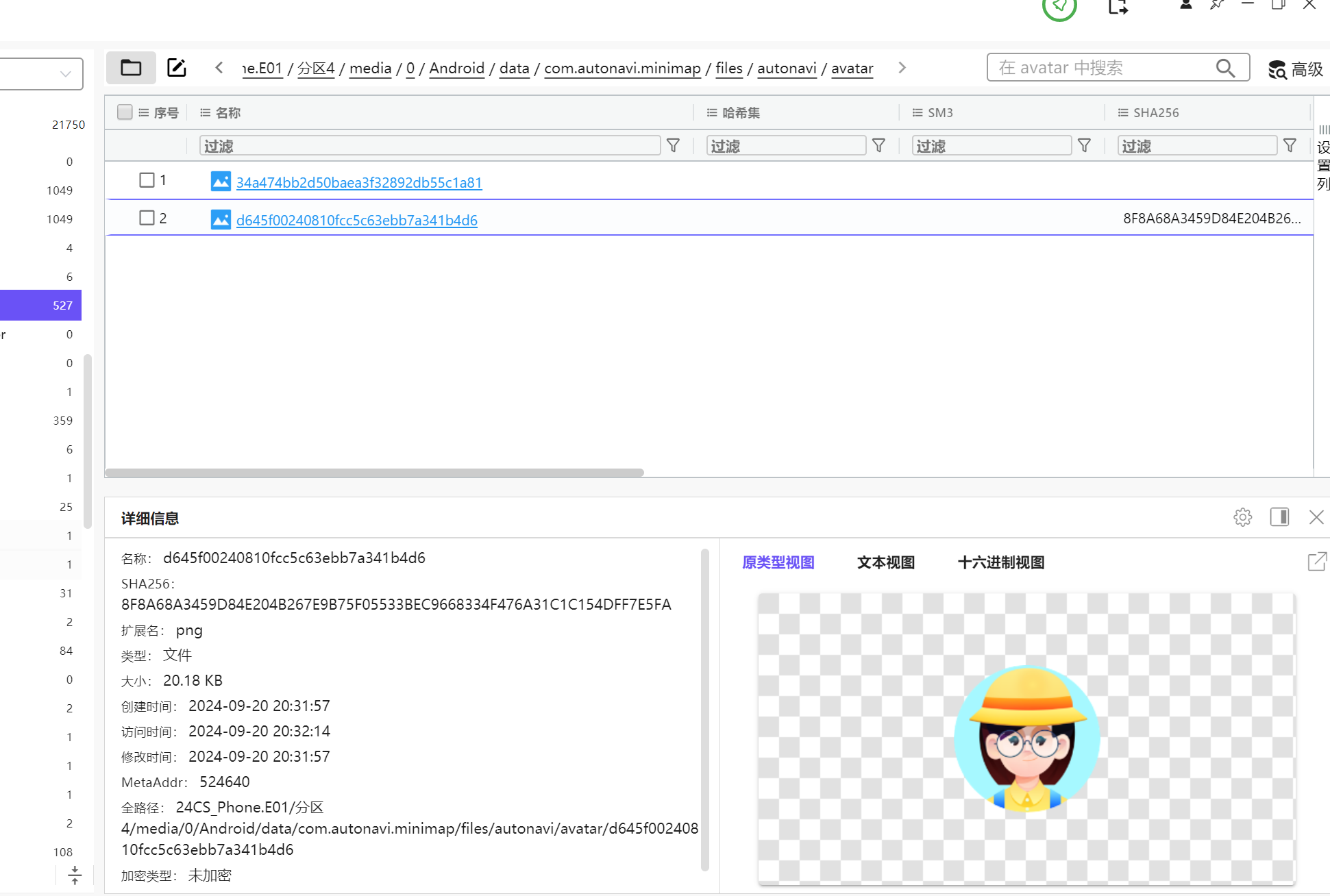Screen dimensions: 1330x896
Task: Click com.autonavi.minimap in breadcrumb path
Action: pos(621,69)
